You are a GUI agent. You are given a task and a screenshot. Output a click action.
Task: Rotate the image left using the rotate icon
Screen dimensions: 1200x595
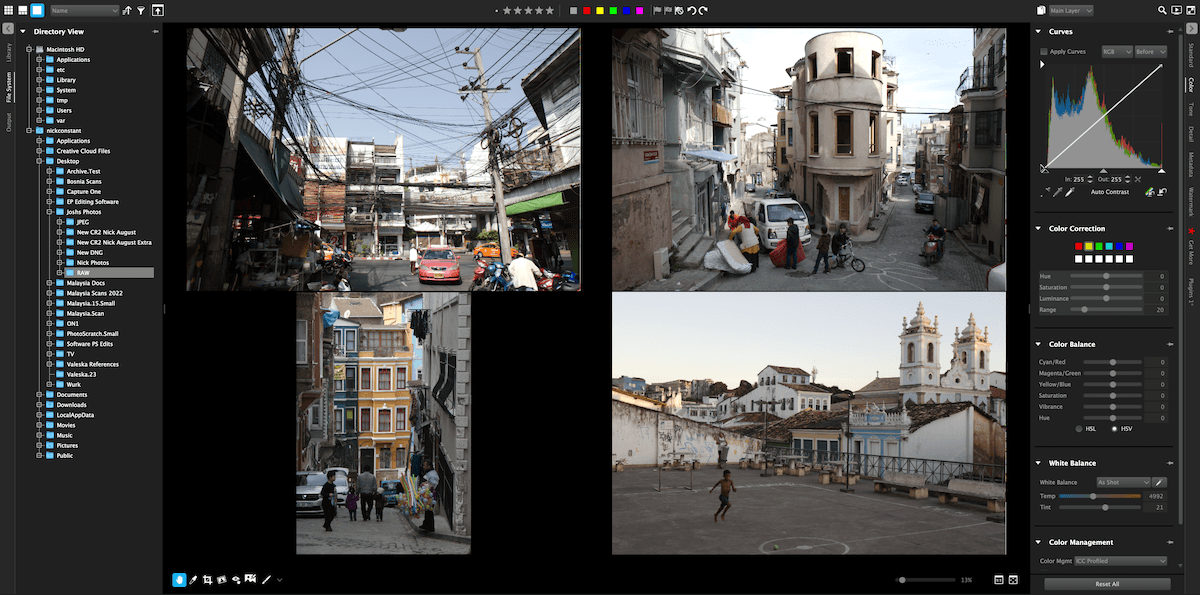pyautogui.click(x=693, y=10)
